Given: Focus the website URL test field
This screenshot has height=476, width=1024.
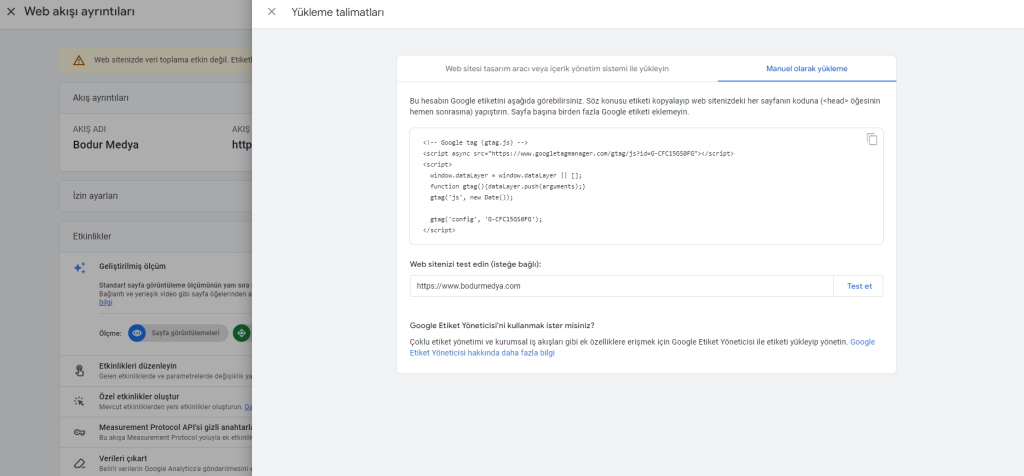Looking at the screenshot, I should (622, 286).
